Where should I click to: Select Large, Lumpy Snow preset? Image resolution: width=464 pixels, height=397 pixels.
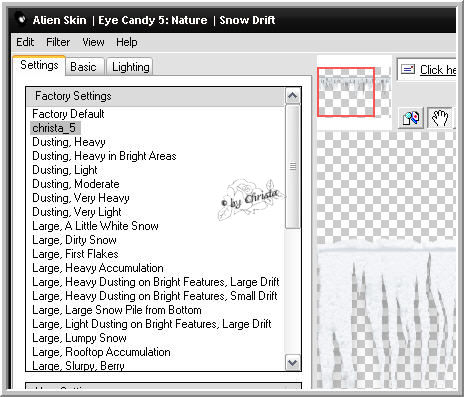point(79,338)
